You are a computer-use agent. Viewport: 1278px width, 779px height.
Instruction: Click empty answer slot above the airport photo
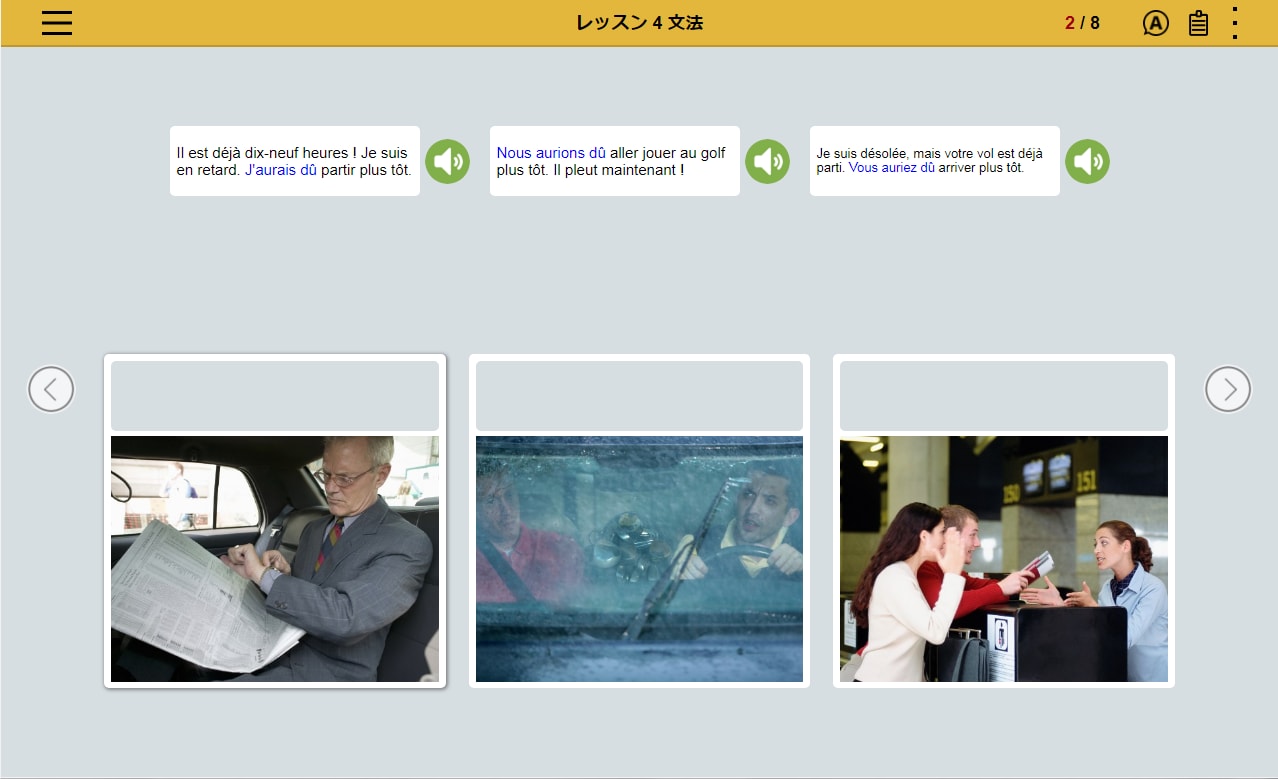tap(1003, 396)
